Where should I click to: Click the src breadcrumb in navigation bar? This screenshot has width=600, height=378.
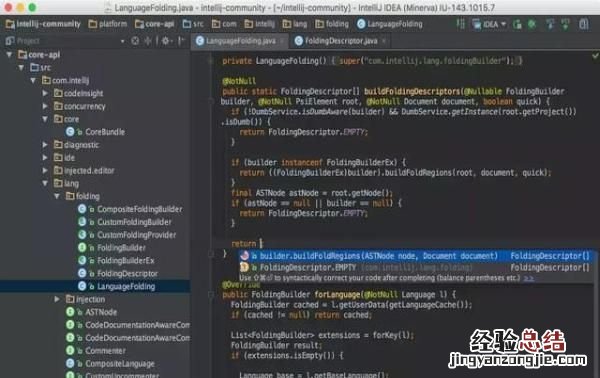click(x=193, y=24)
